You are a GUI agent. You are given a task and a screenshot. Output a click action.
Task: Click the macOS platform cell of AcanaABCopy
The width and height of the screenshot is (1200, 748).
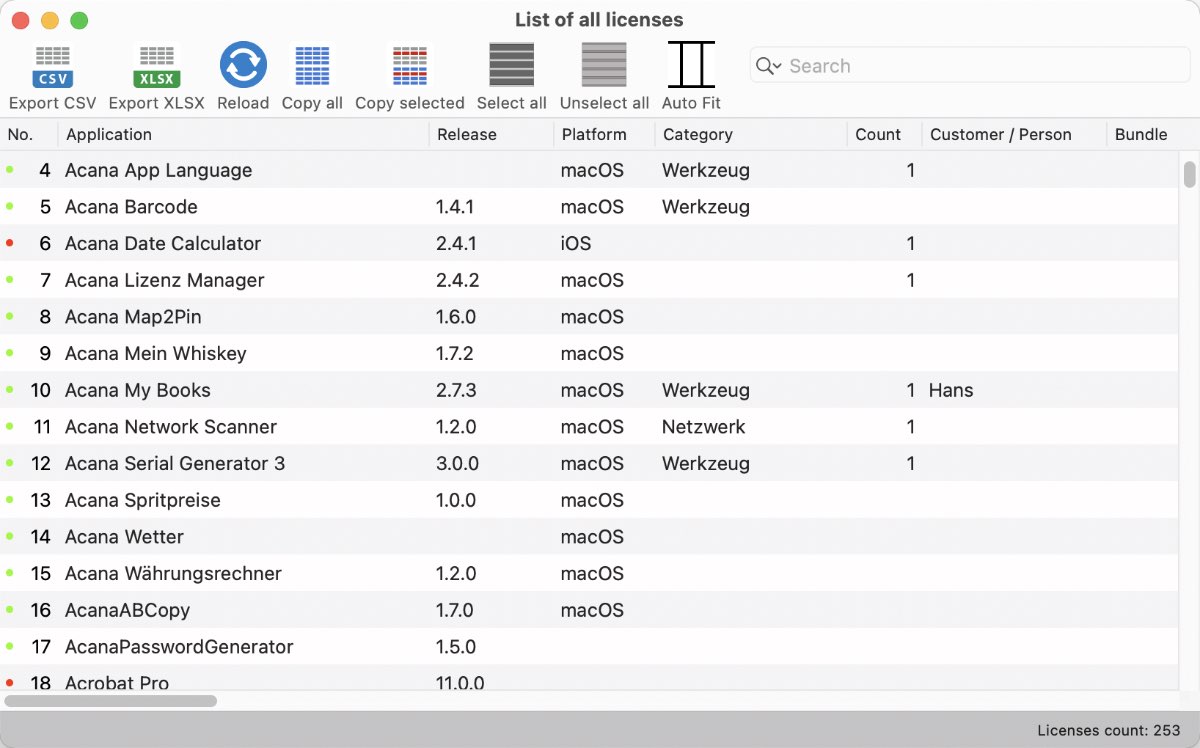click(x=592, y=610)
